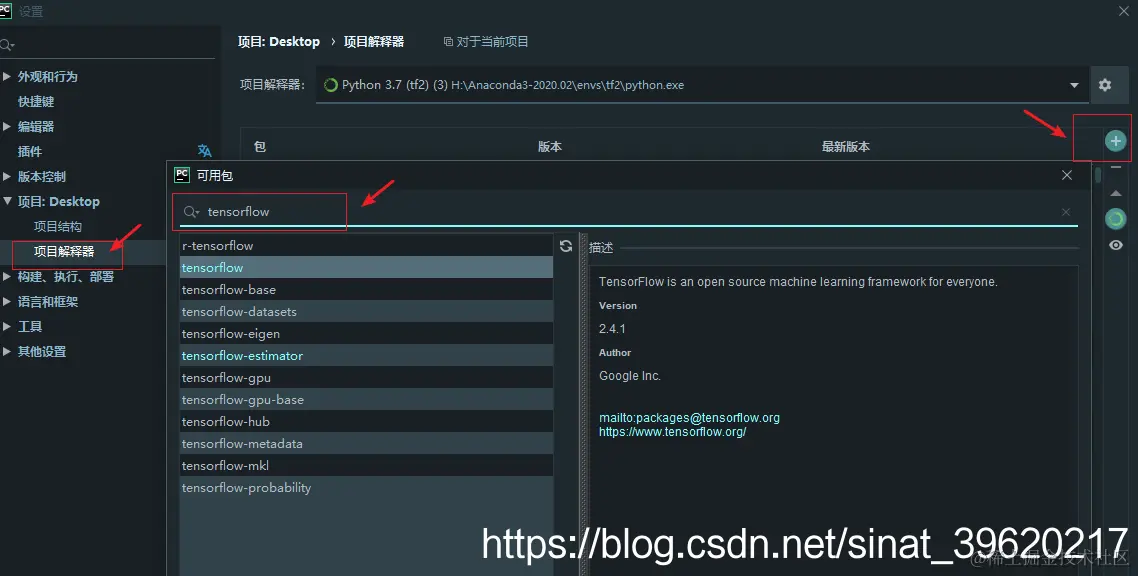The height and width of the screenshot is (576, 1138).
Task: Toggle the show early releases eye icon
Action: coord(1116,245)
